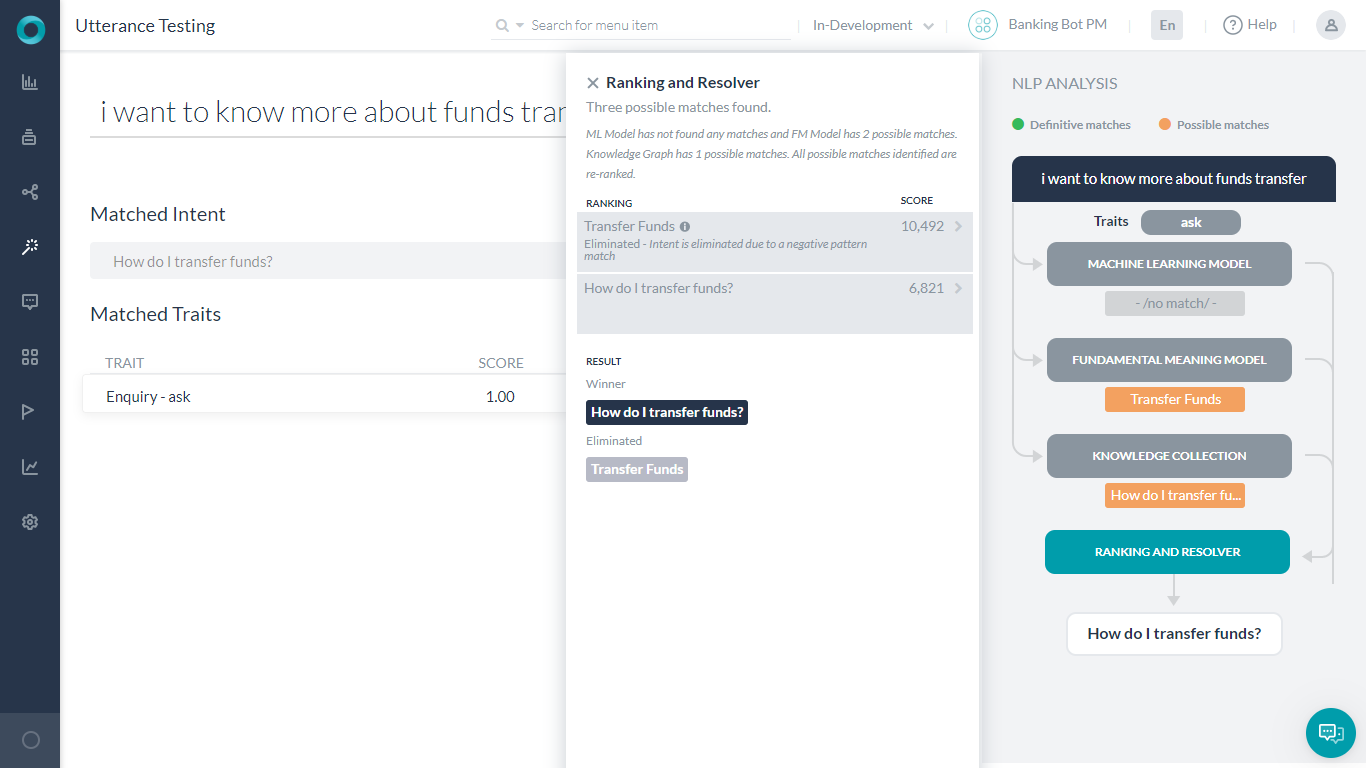The width and height of the screenshot is (1366, 768).
Task: Click the Search for menu item field
Action: pos(655,26)
